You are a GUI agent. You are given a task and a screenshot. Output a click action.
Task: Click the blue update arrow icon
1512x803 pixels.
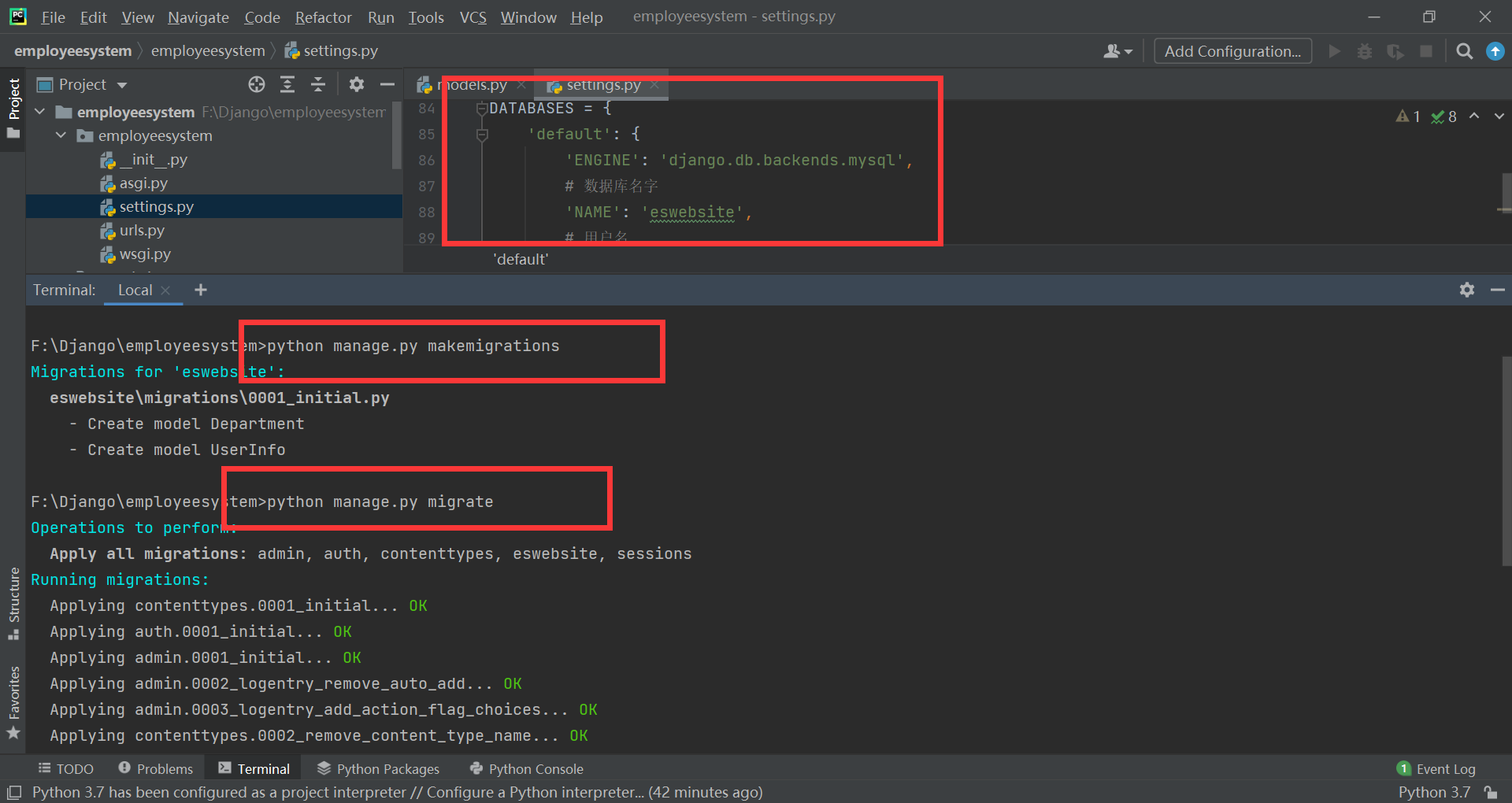(1495, 51)
